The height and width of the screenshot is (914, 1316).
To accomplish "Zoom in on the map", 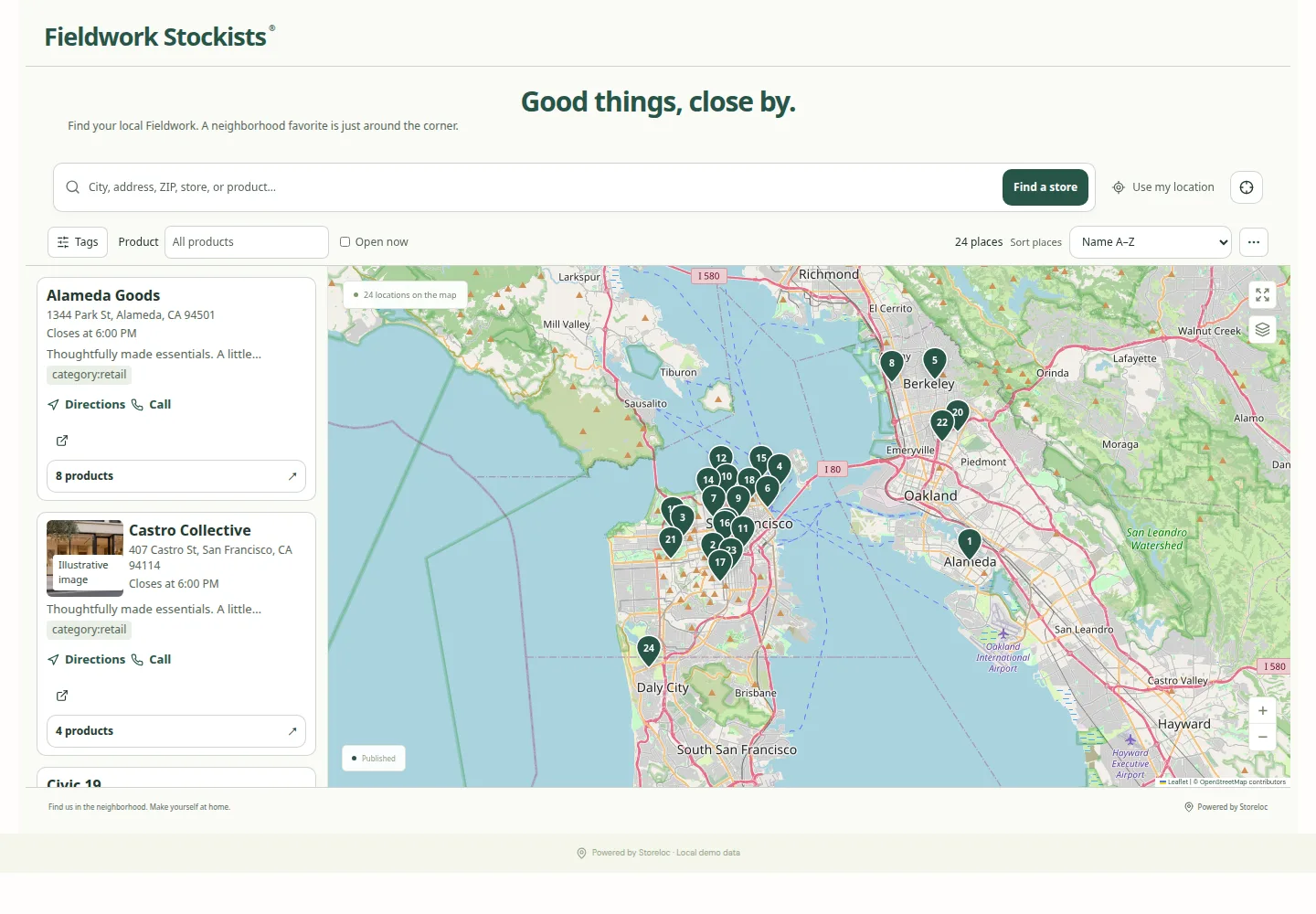I will [x=1262, y=710].
